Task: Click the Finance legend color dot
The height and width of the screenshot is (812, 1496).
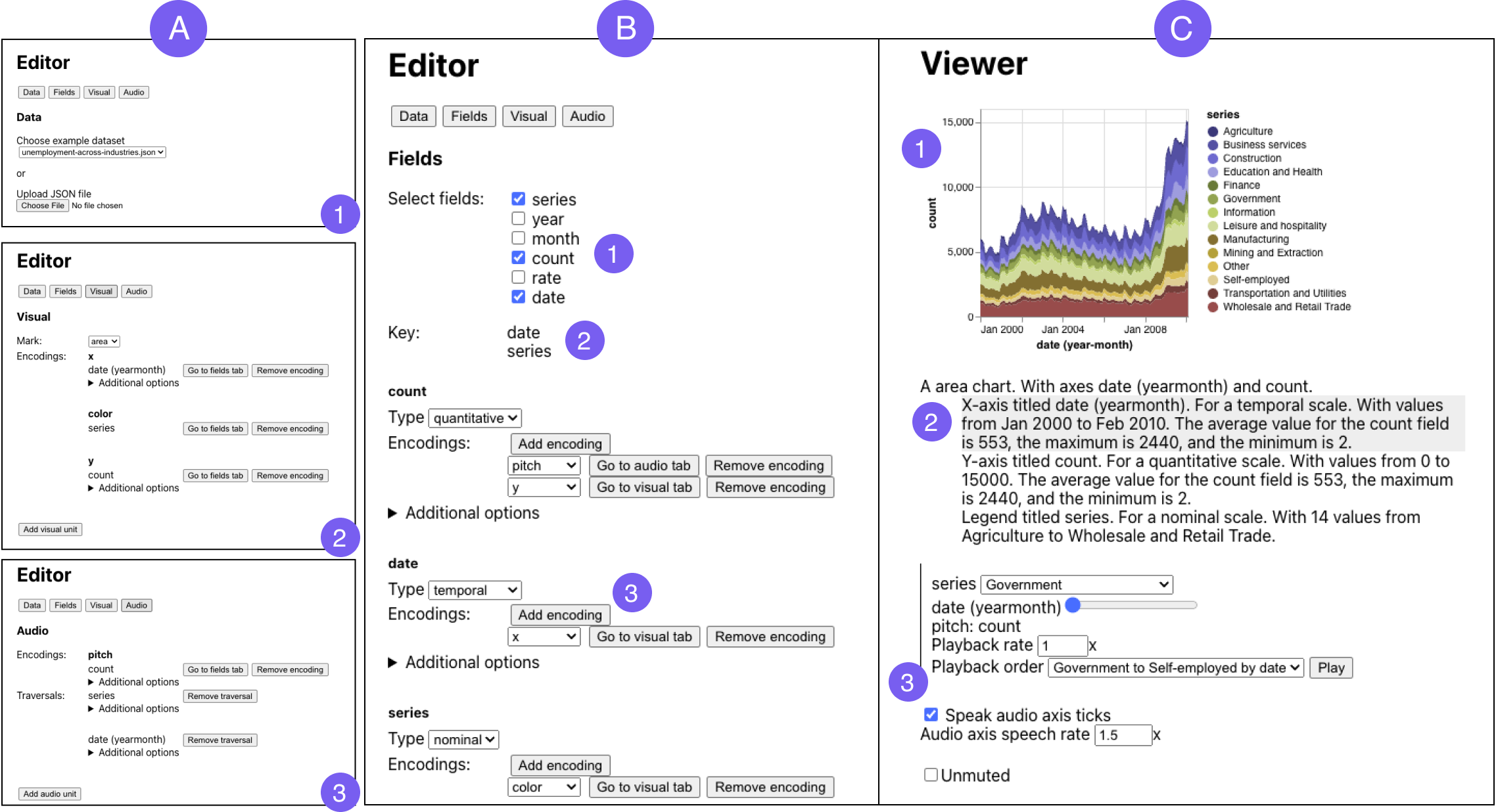Action: tap(1213, 185)
